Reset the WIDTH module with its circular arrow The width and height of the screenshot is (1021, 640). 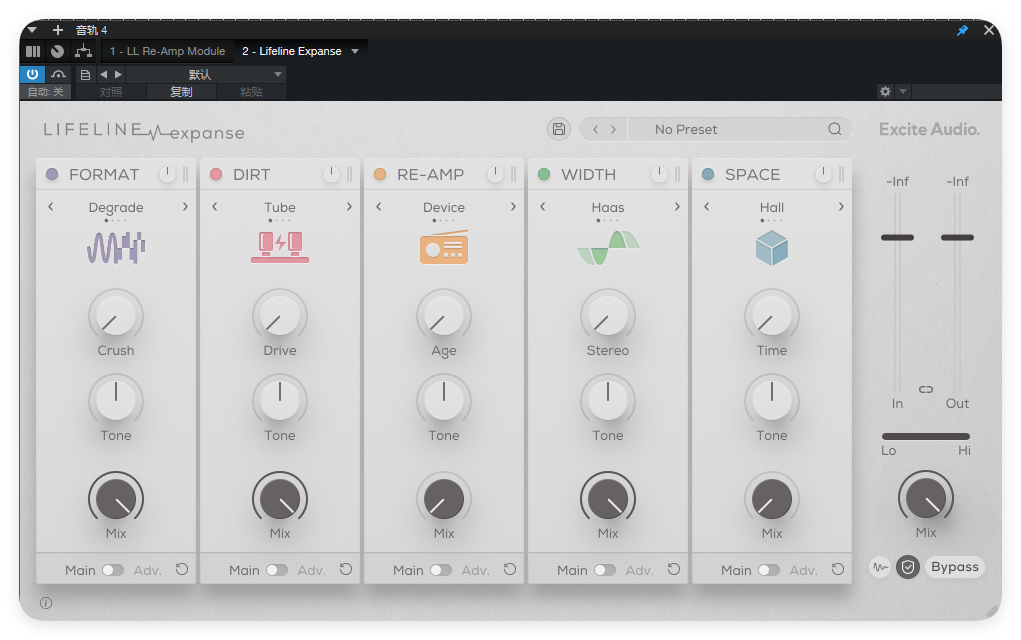point(674,570)
